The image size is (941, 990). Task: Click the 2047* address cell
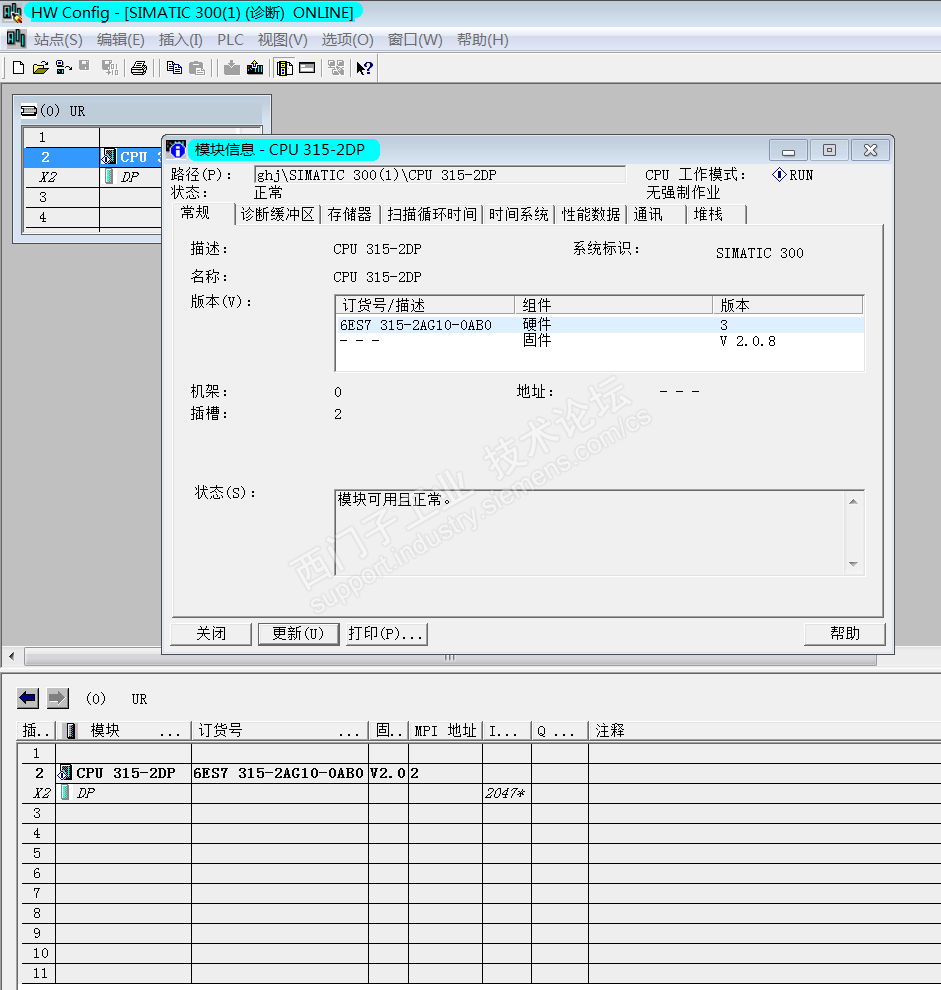point(506,793)
